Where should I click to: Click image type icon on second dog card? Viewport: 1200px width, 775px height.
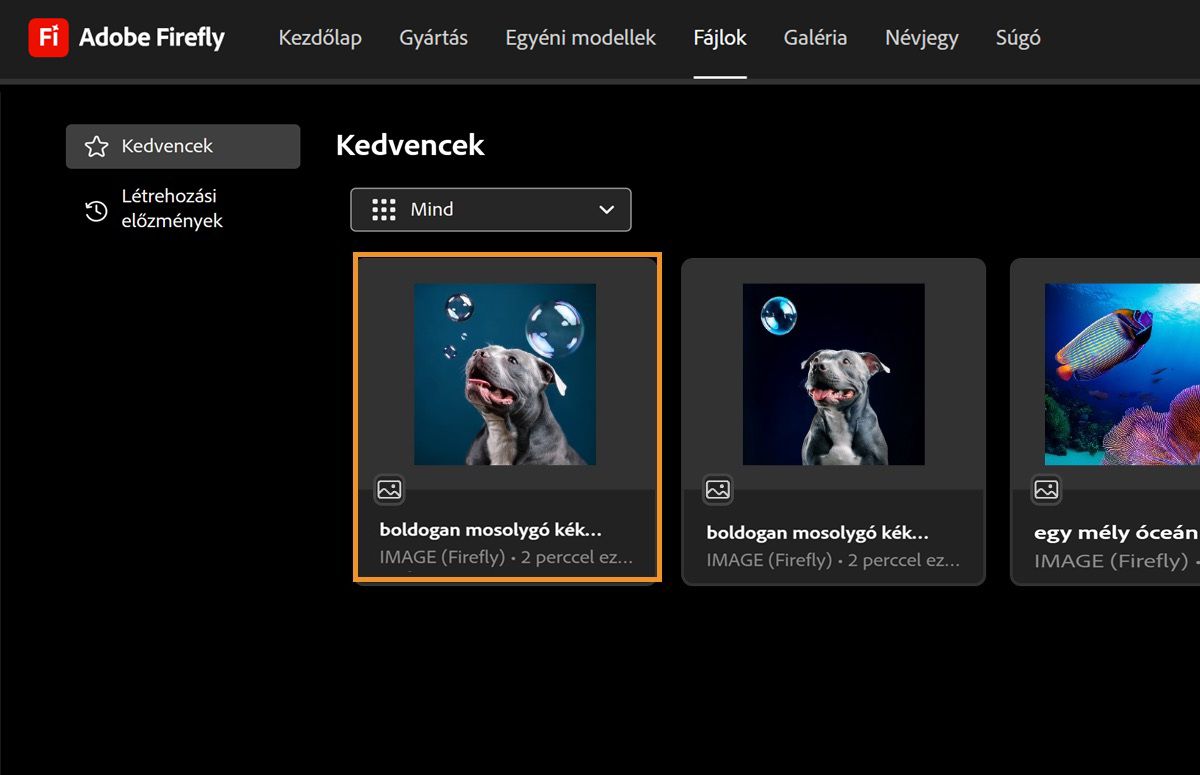pos(717,489)
